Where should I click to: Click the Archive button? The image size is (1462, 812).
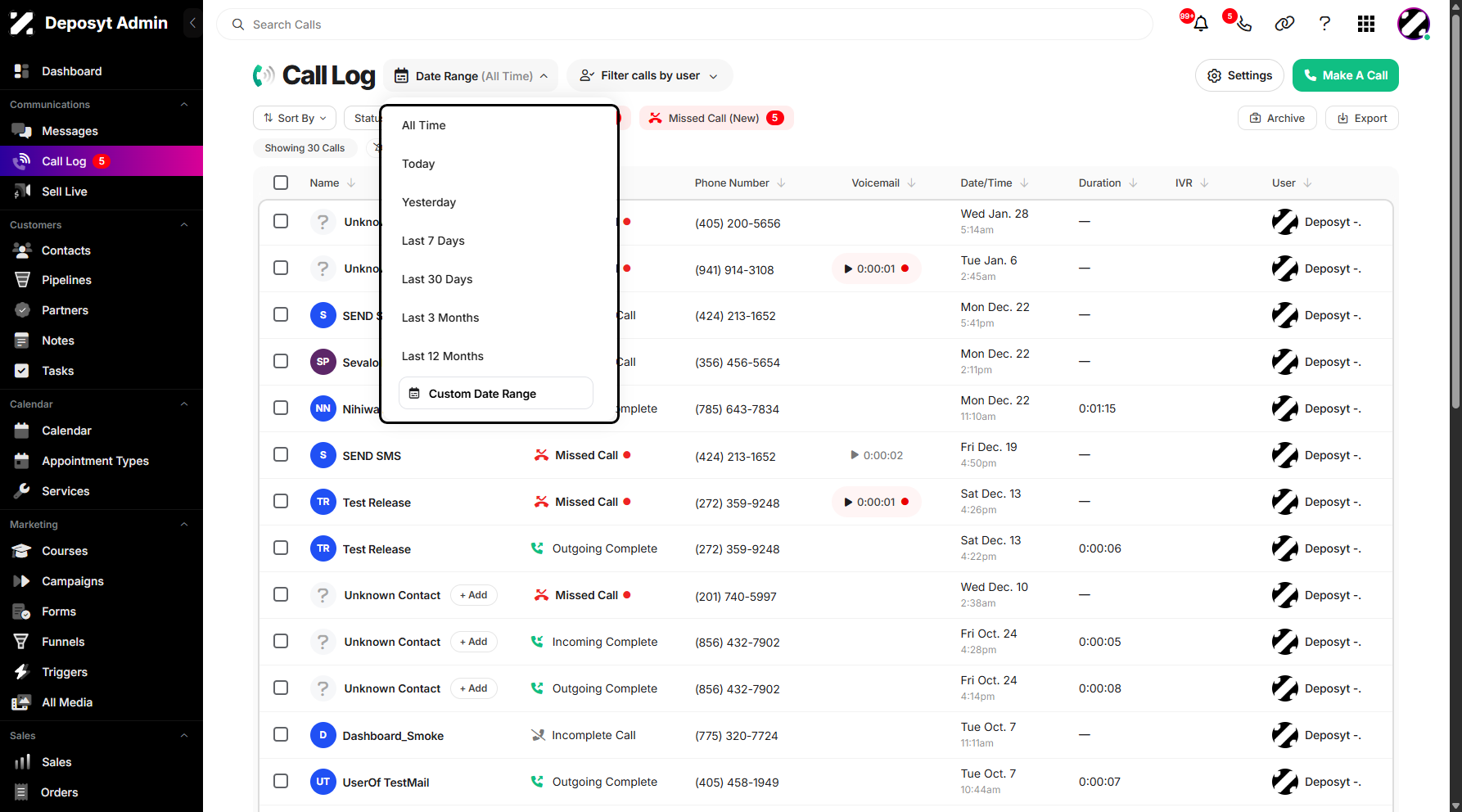click(1277, 118)
